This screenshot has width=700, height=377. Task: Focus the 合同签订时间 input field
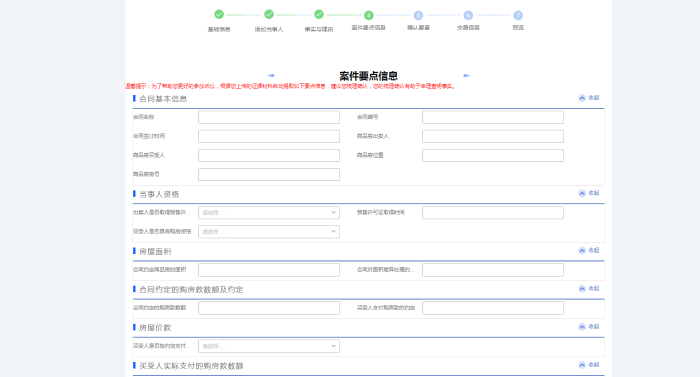coord(269,136)
